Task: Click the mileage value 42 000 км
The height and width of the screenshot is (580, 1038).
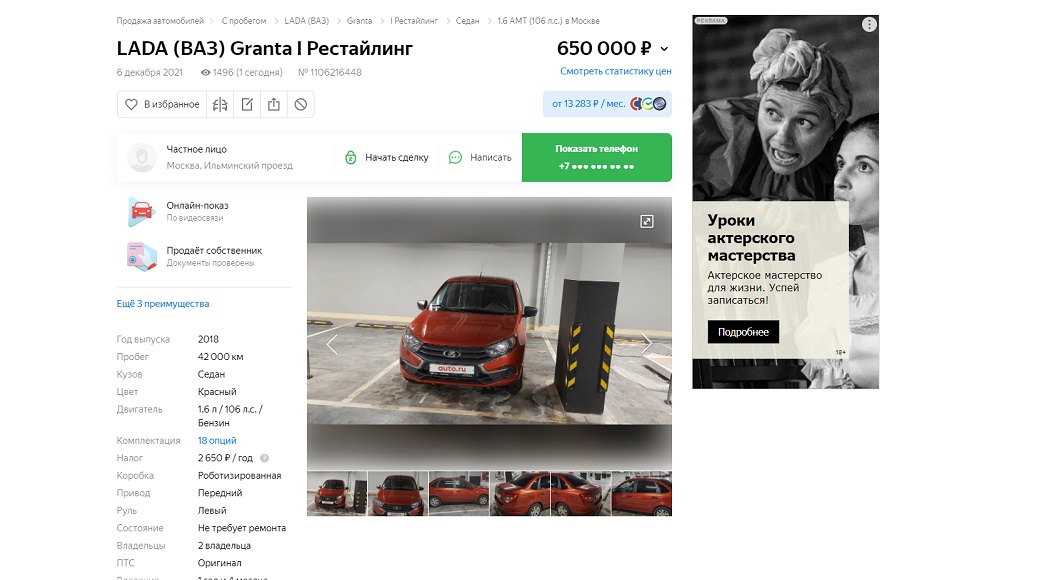Action: (220, 357)
